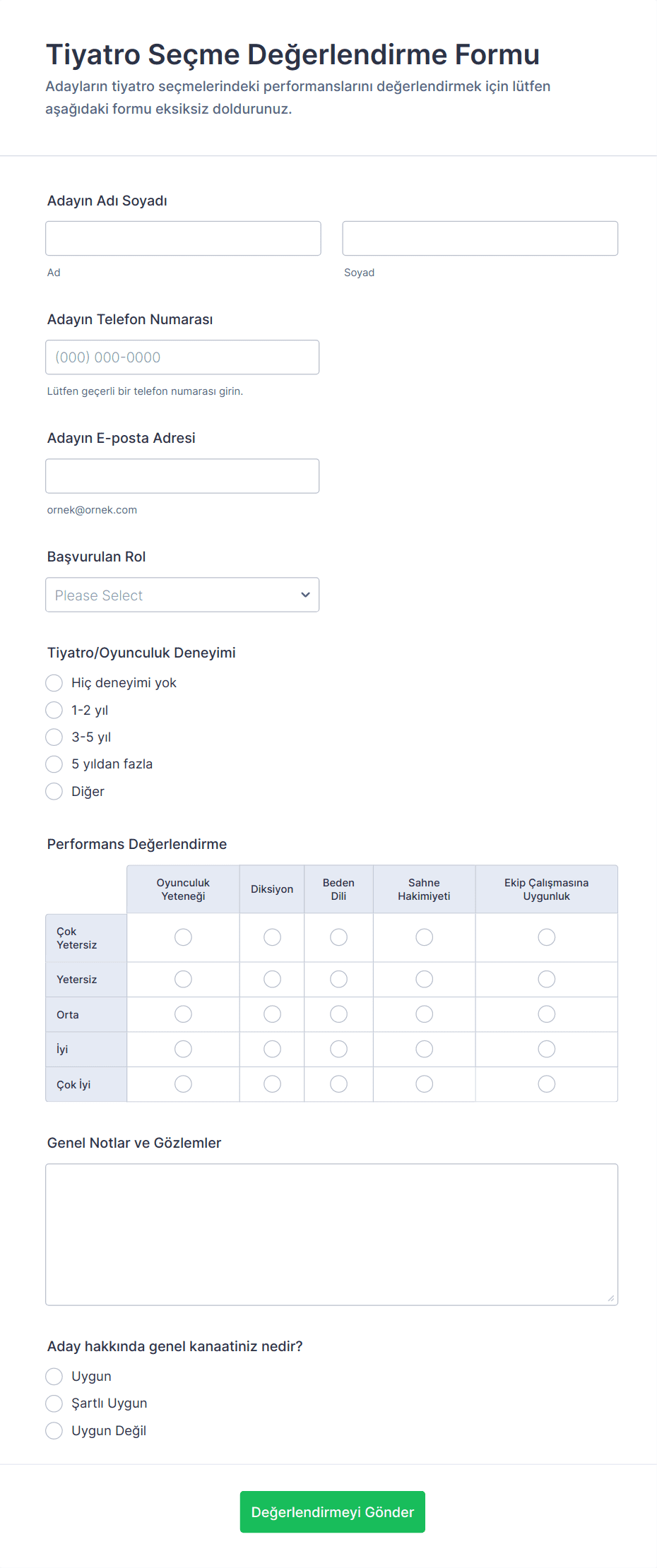Click the e-posta address input field

[x=182, y=476]
